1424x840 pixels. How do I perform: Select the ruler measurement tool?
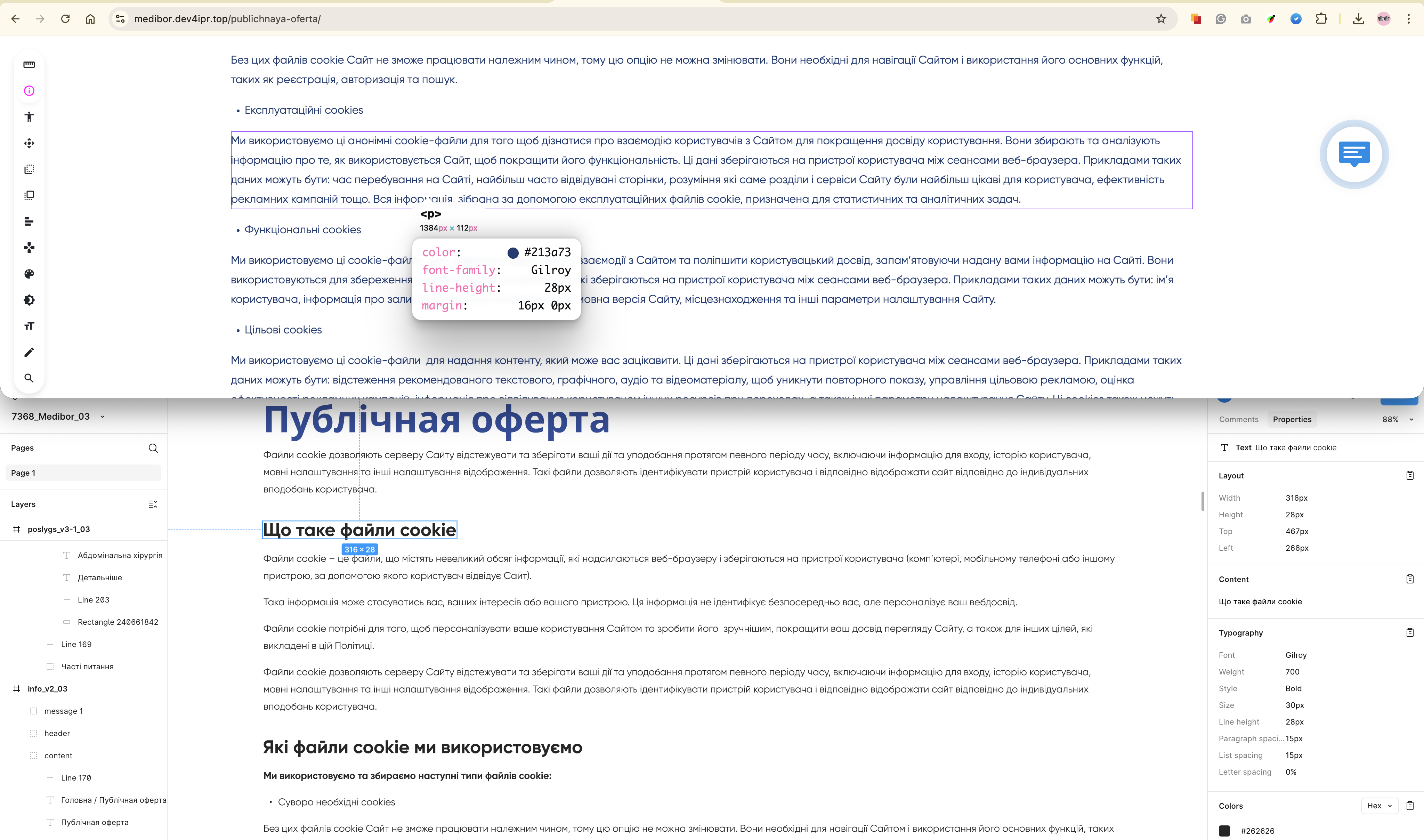(x=29, y=65)
